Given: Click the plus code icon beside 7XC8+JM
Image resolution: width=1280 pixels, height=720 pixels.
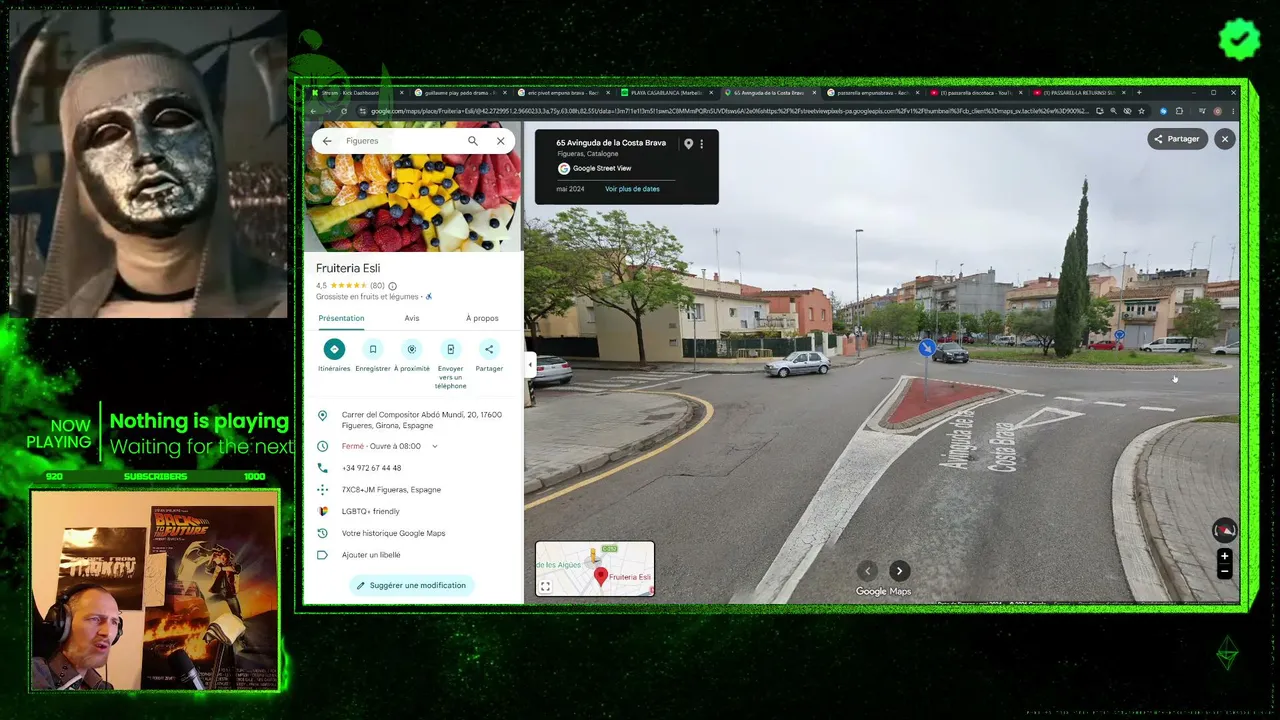Looking at the screenshot, I should (x=322, y=490).
